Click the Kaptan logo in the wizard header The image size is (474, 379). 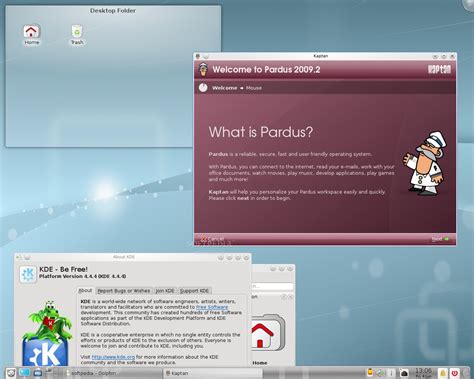tap(439, 69)
